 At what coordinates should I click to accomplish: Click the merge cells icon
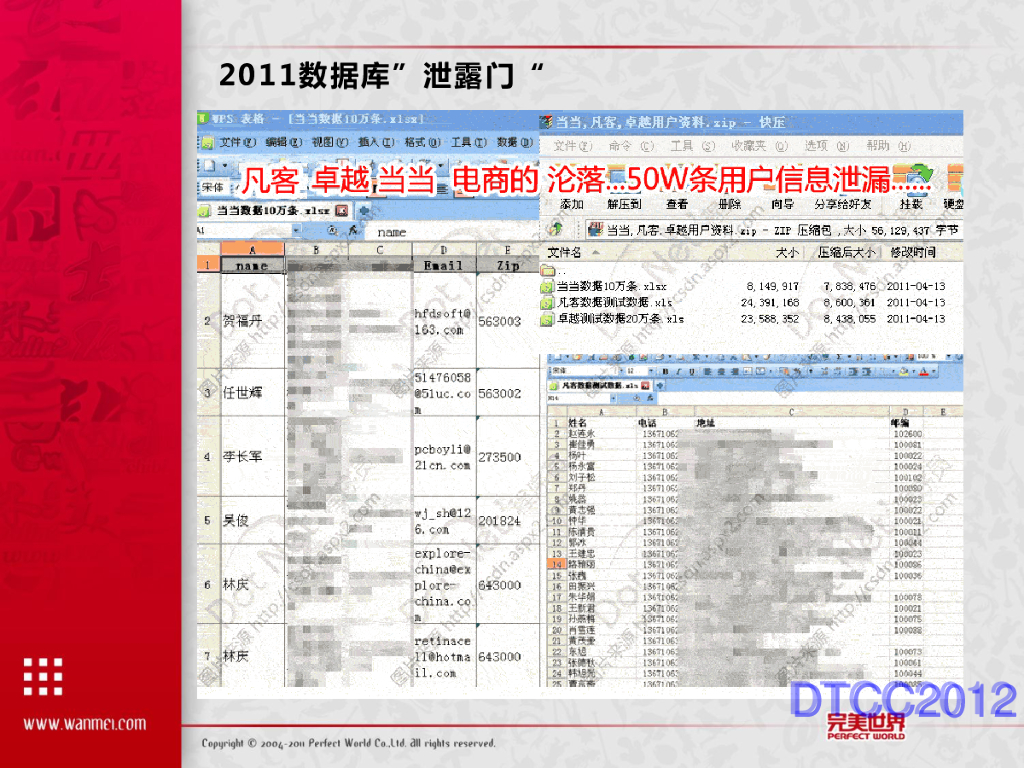[x=748, y=372]
